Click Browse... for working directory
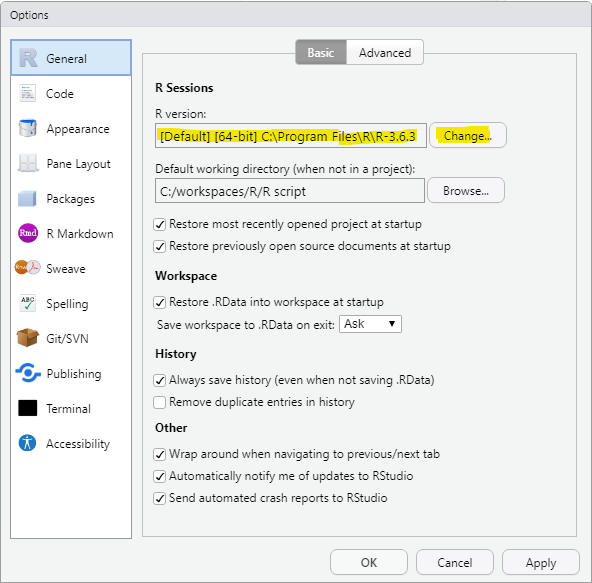The image size is (592, 583). (466, 191)
